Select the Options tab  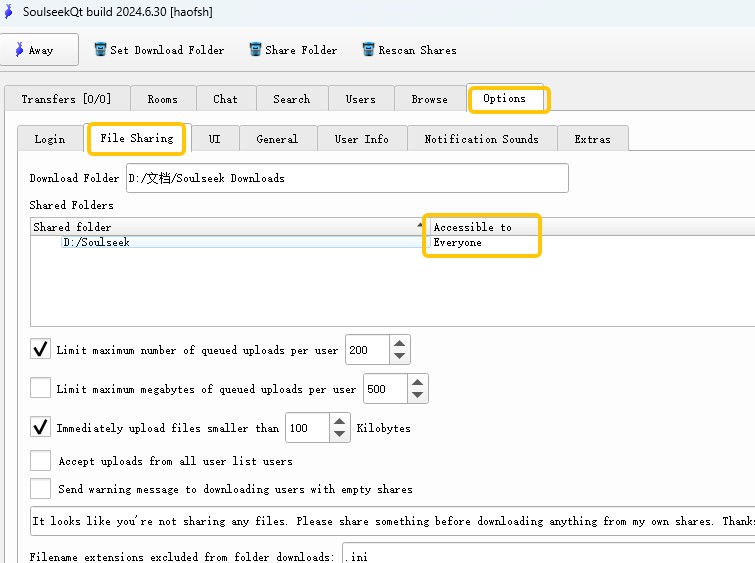pos(505,98)
